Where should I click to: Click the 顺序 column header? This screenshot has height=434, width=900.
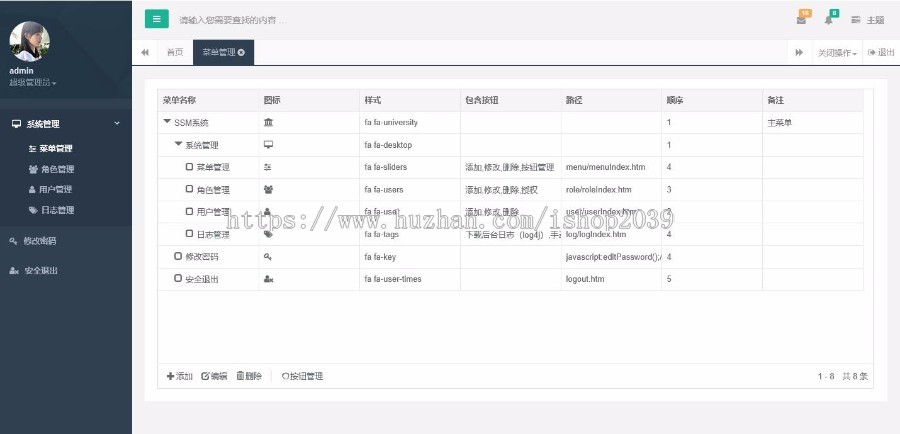[712, 100]
